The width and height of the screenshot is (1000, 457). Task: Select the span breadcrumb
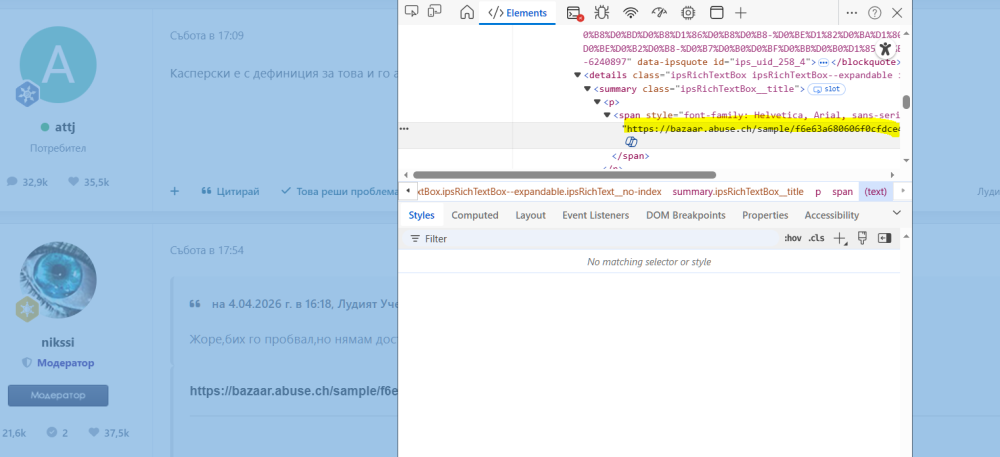(842, 191)
